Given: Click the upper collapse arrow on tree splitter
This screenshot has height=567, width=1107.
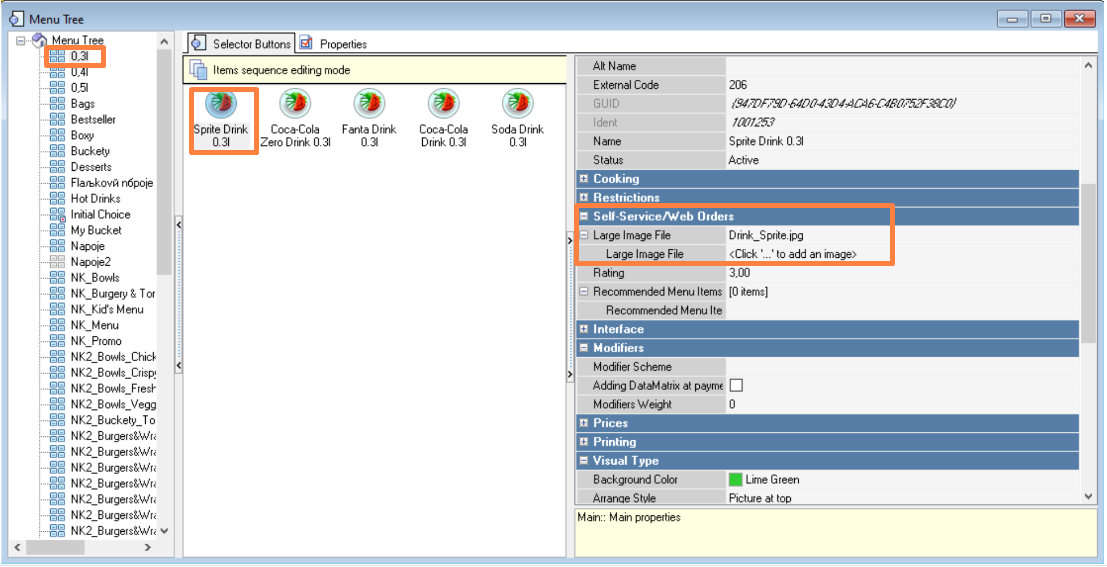Looking at the screenshot, I should coord(179,225).
